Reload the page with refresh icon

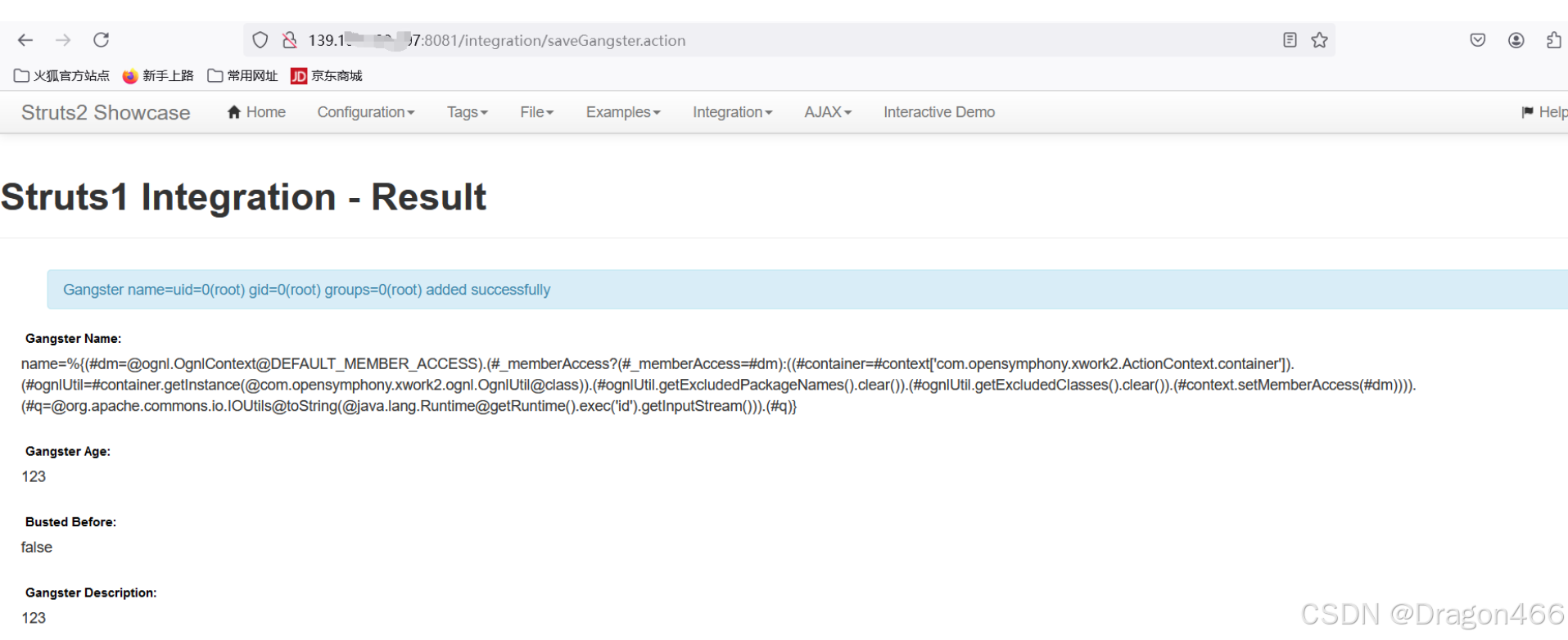click(x=101, y=40)
